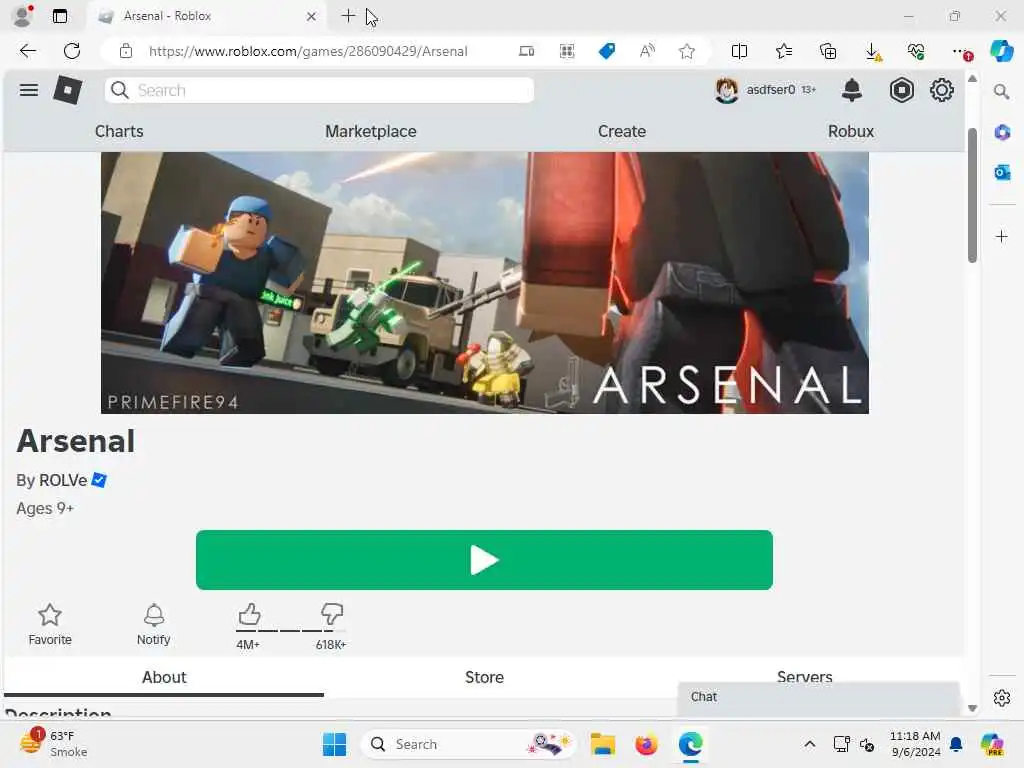Open Microsoft Edge from taskbar
1024x768 pixels.
pyautogui.click(x=690, y=744)
